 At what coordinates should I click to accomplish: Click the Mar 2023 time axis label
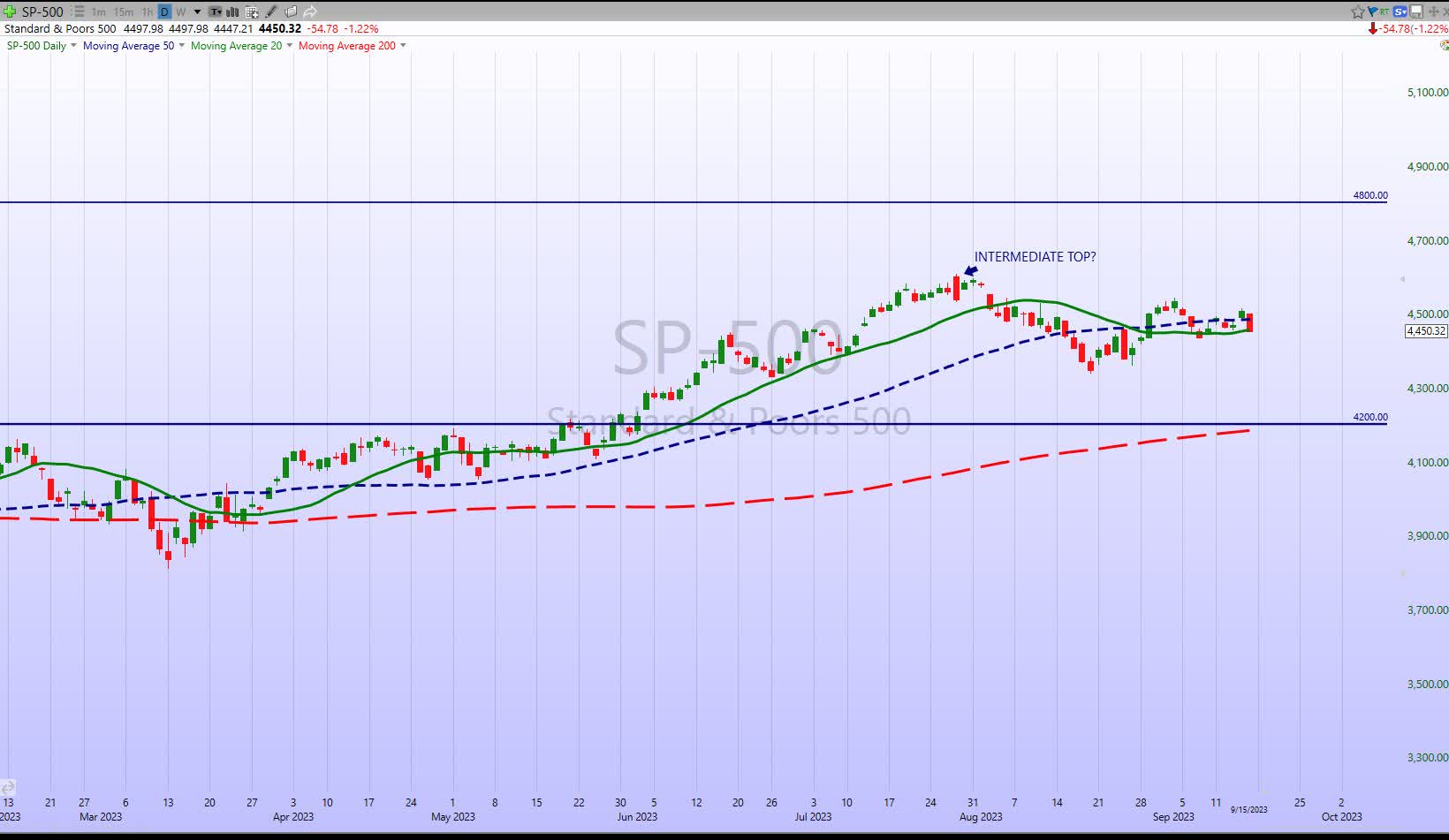coord(101,816)
